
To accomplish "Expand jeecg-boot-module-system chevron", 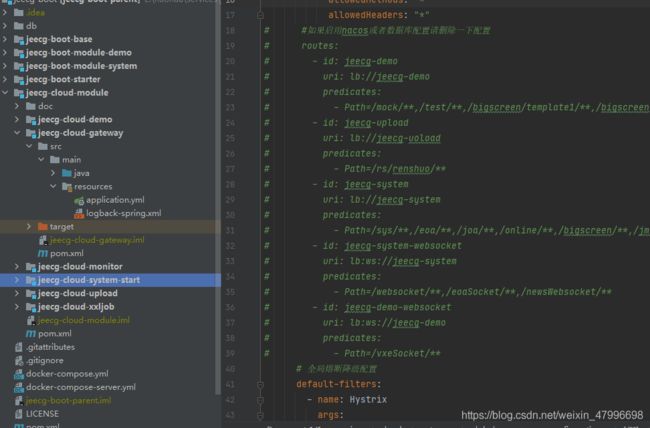I will coord(5,66).
